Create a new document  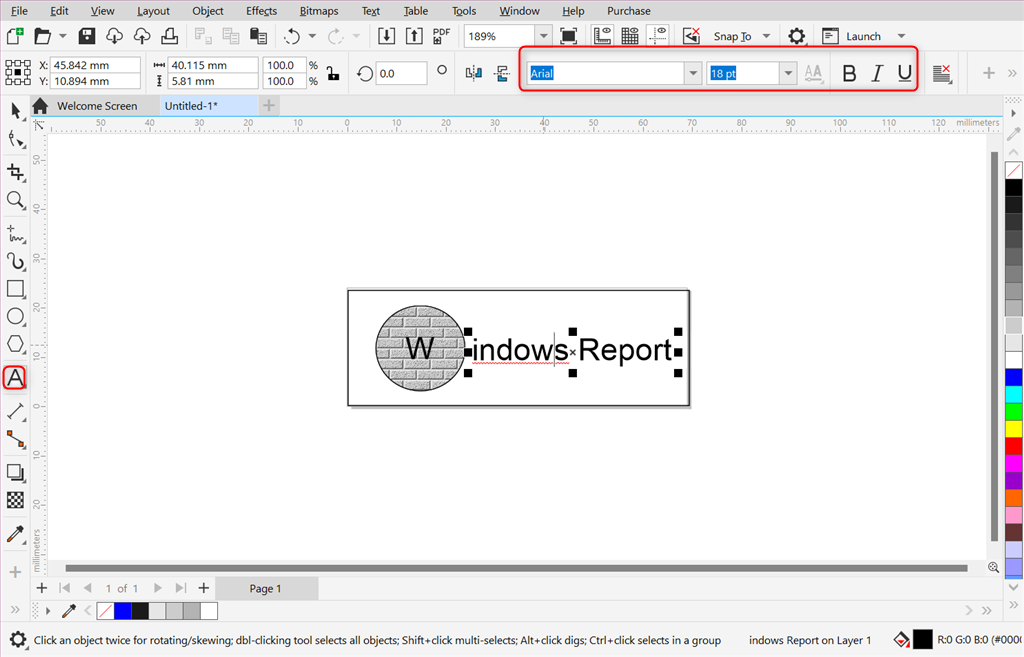pyautogui.click(x=15, y=36)
